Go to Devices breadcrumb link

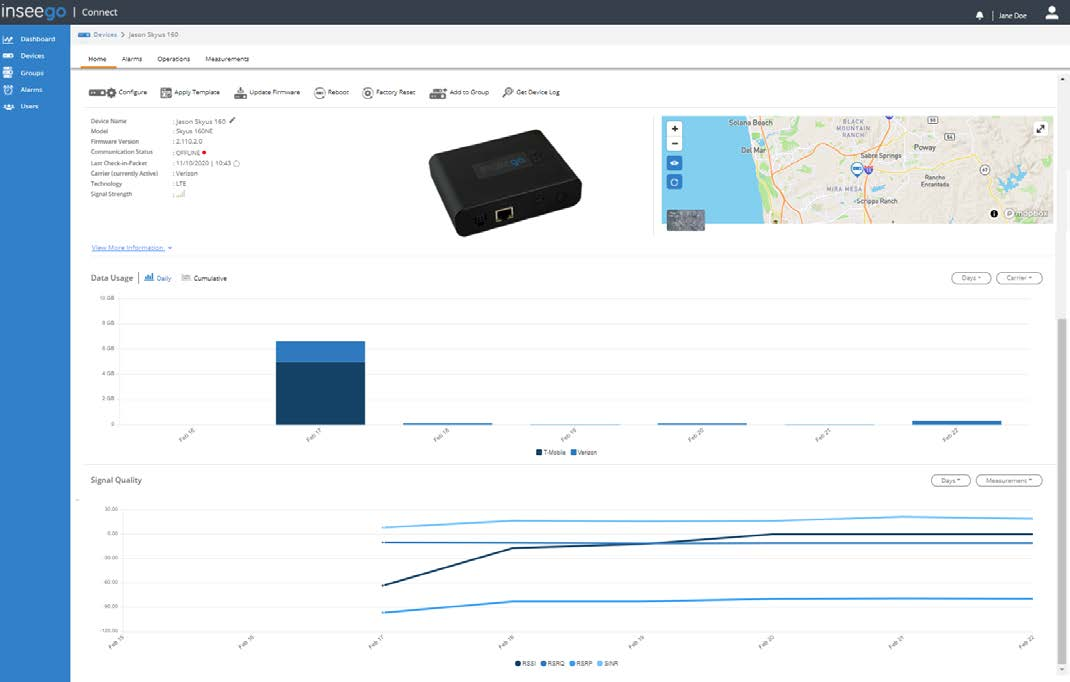point(105,34)
